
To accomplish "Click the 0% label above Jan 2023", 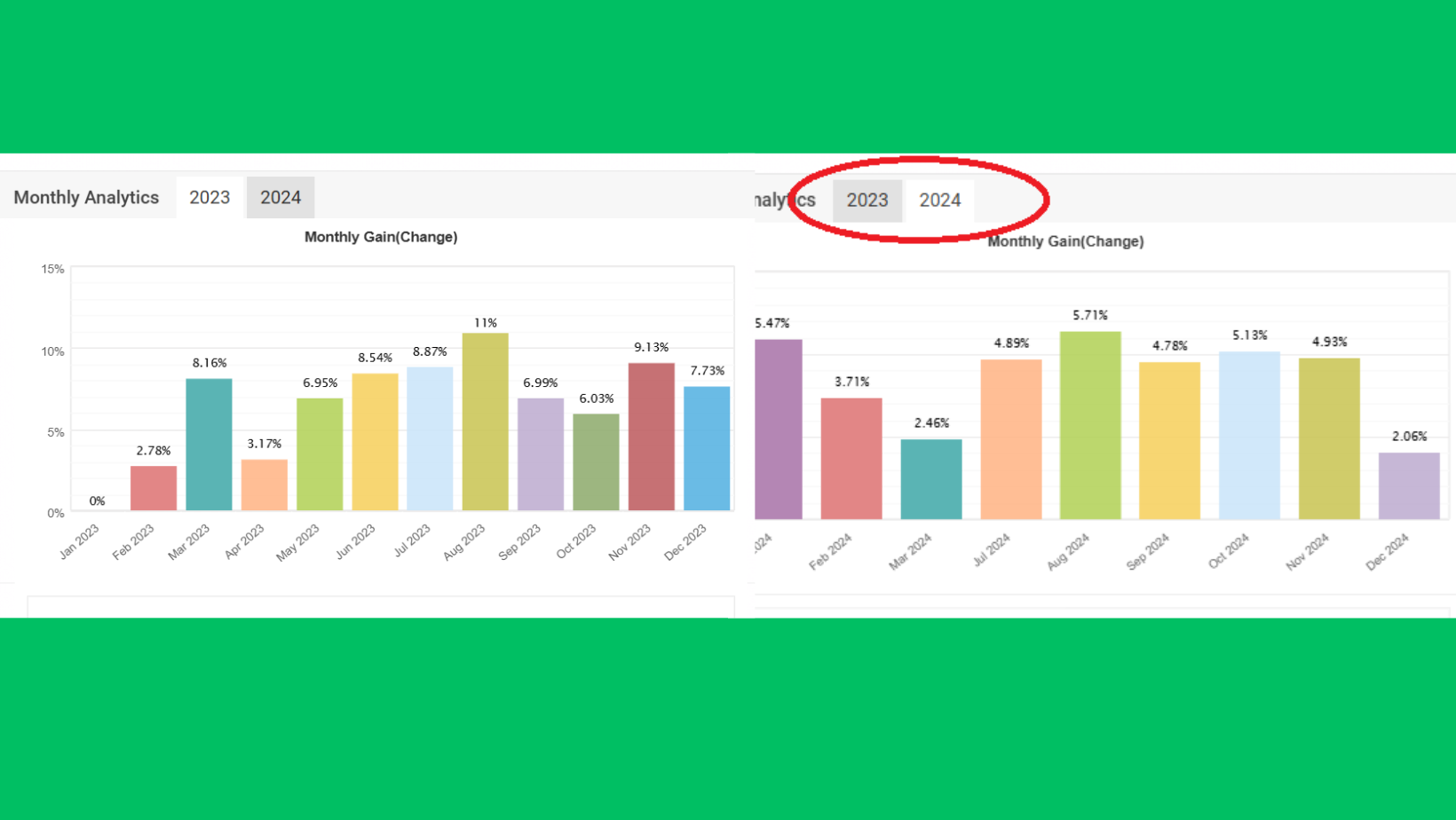I will (x=97, y=501).
